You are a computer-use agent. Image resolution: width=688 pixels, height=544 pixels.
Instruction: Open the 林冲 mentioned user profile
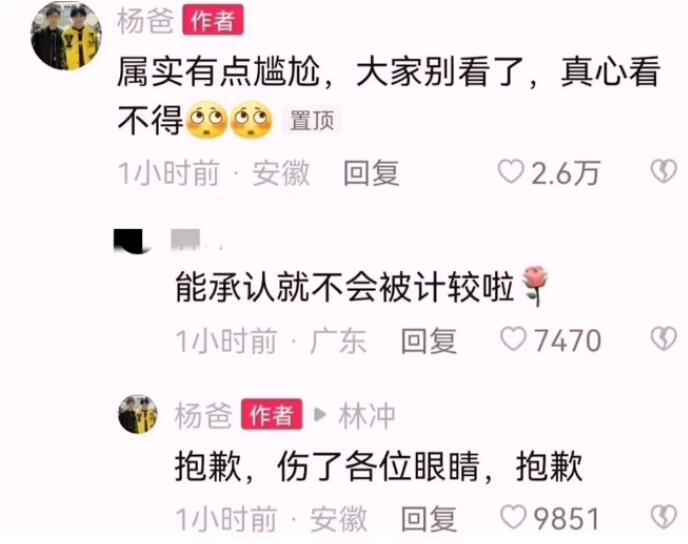367,415
